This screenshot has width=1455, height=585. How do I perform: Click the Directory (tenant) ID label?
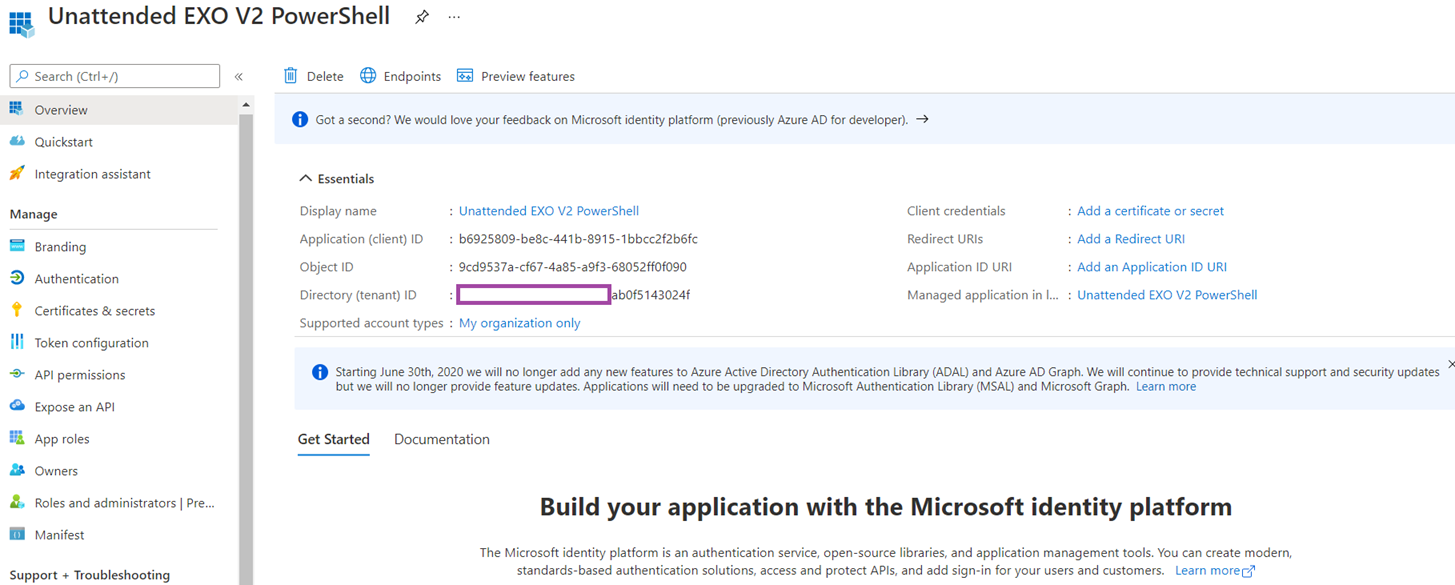[x=358, y=295]
